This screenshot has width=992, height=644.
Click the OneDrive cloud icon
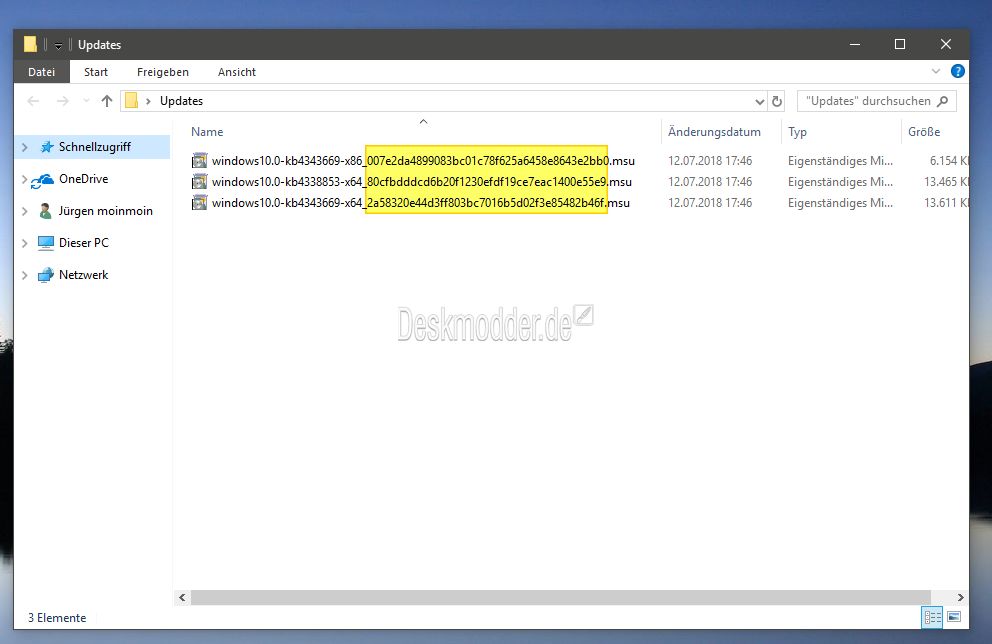(43, 180)
